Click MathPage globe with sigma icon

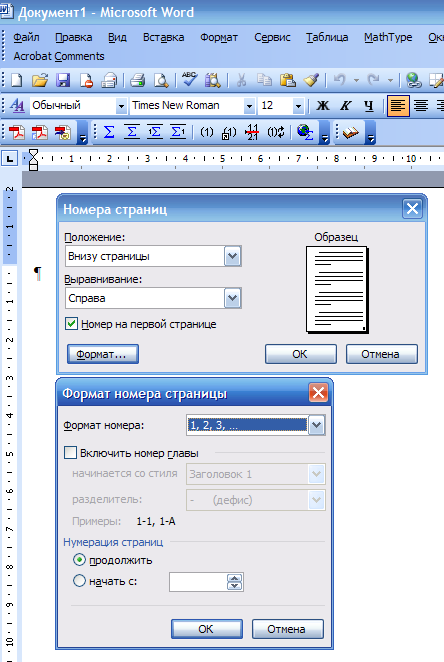[x=305, y=132]
